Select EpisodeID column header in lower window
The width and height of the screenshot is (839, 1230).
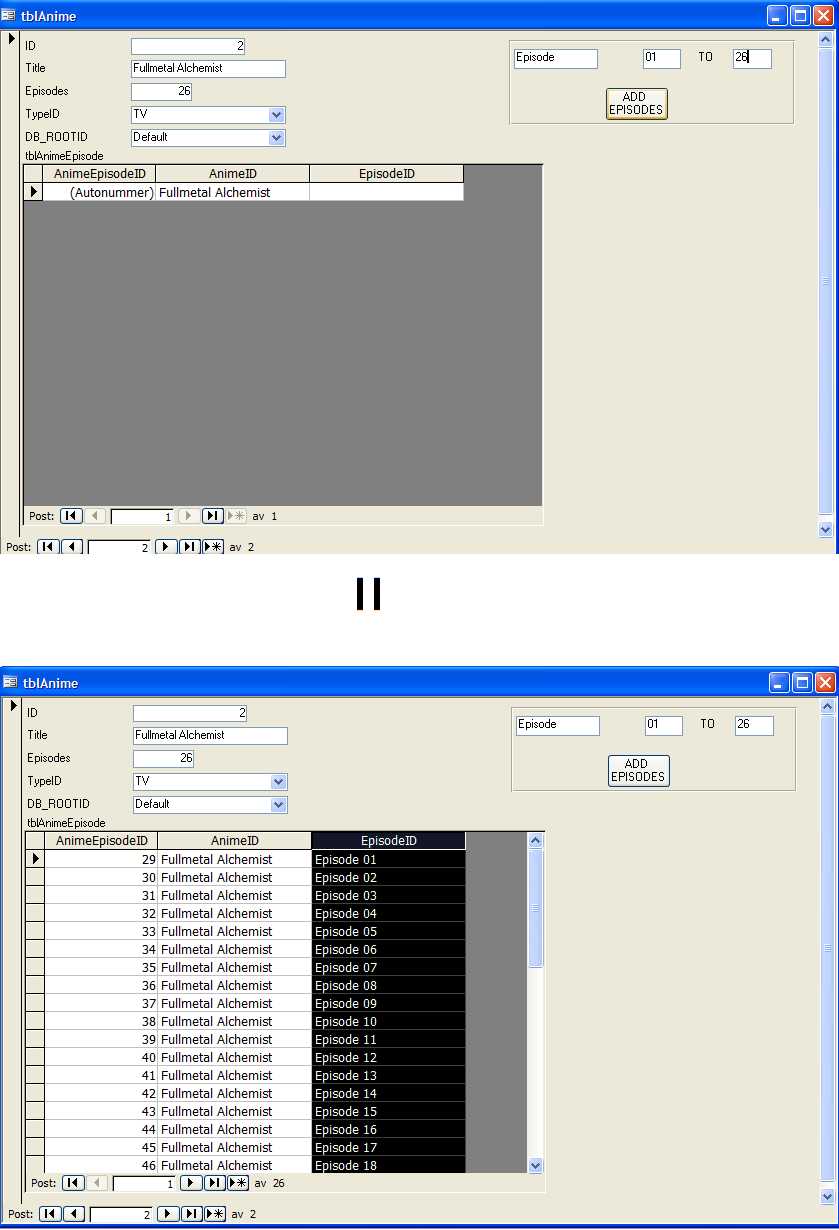pyautogui.click(x=388, y=841)
